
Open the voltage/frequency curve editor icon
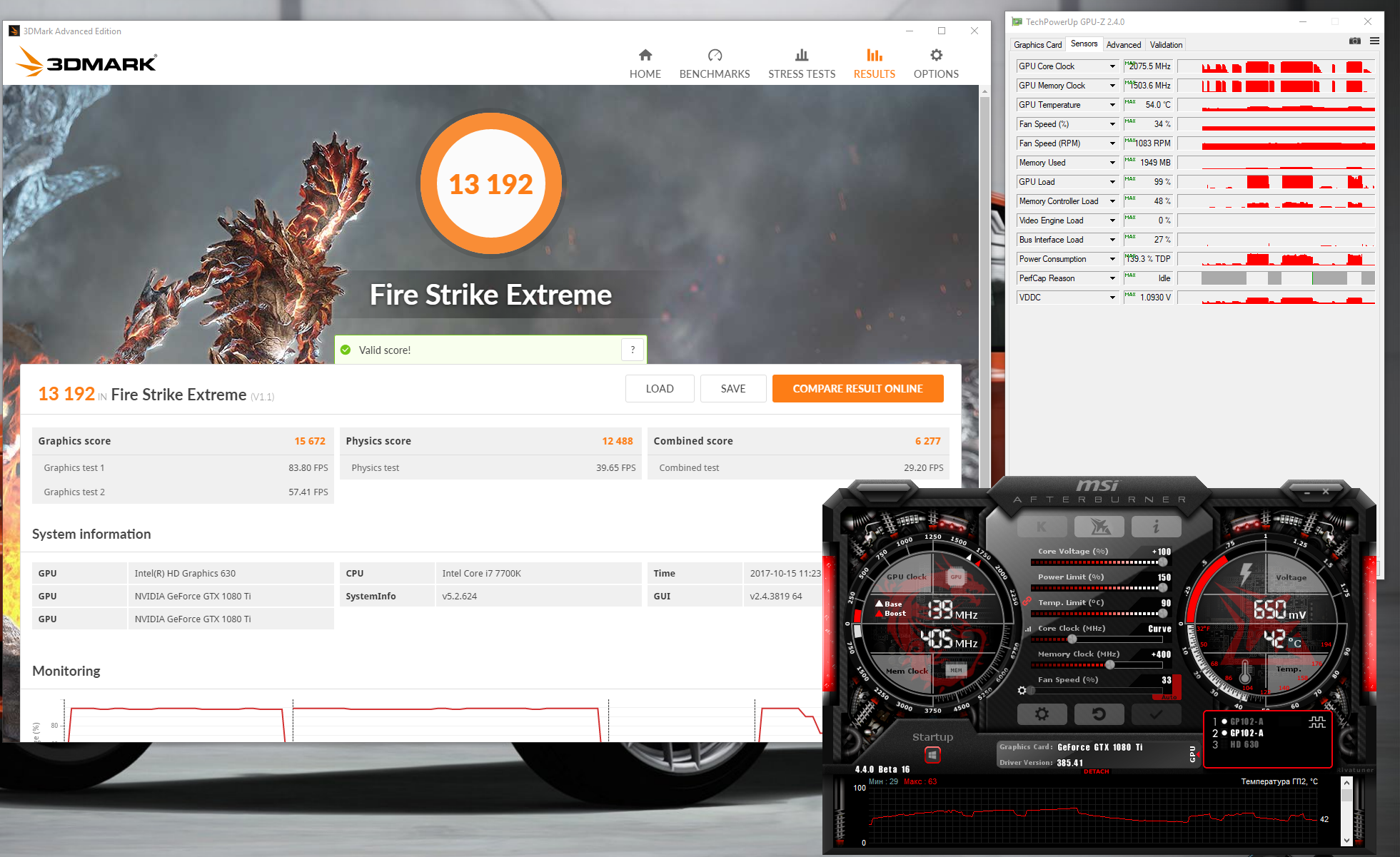tap(1028, 629)
